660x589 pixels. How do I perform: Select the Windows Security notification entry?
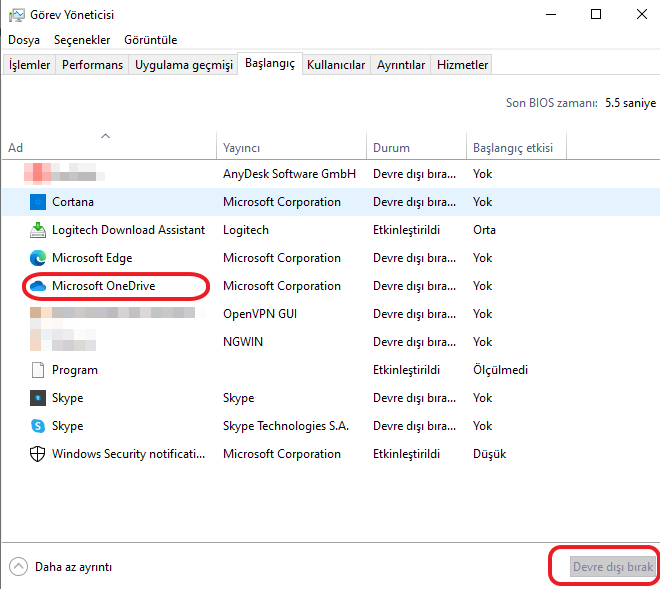click(x=128, y=454)
